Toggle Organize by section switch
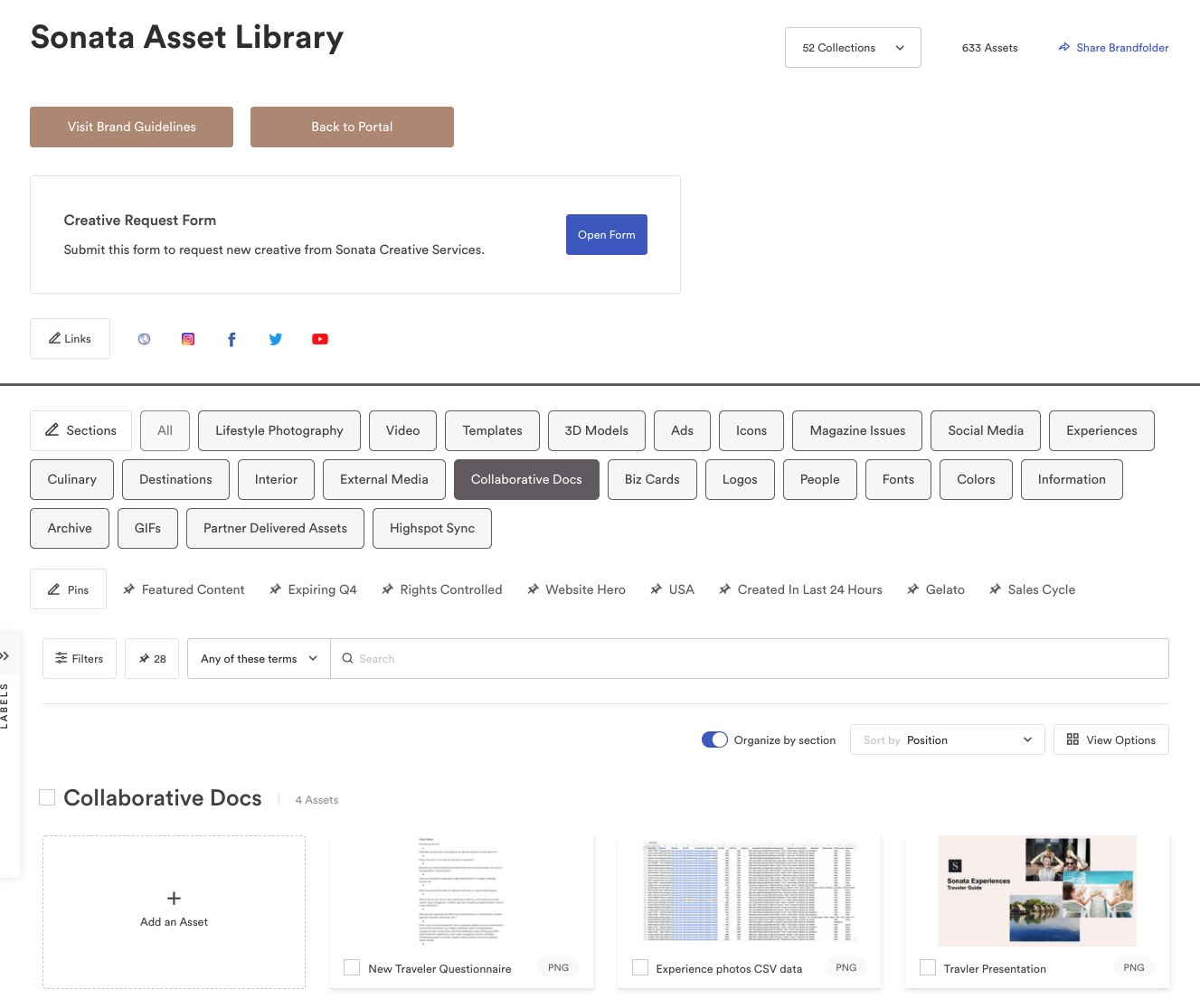 [x=714, y=740]
